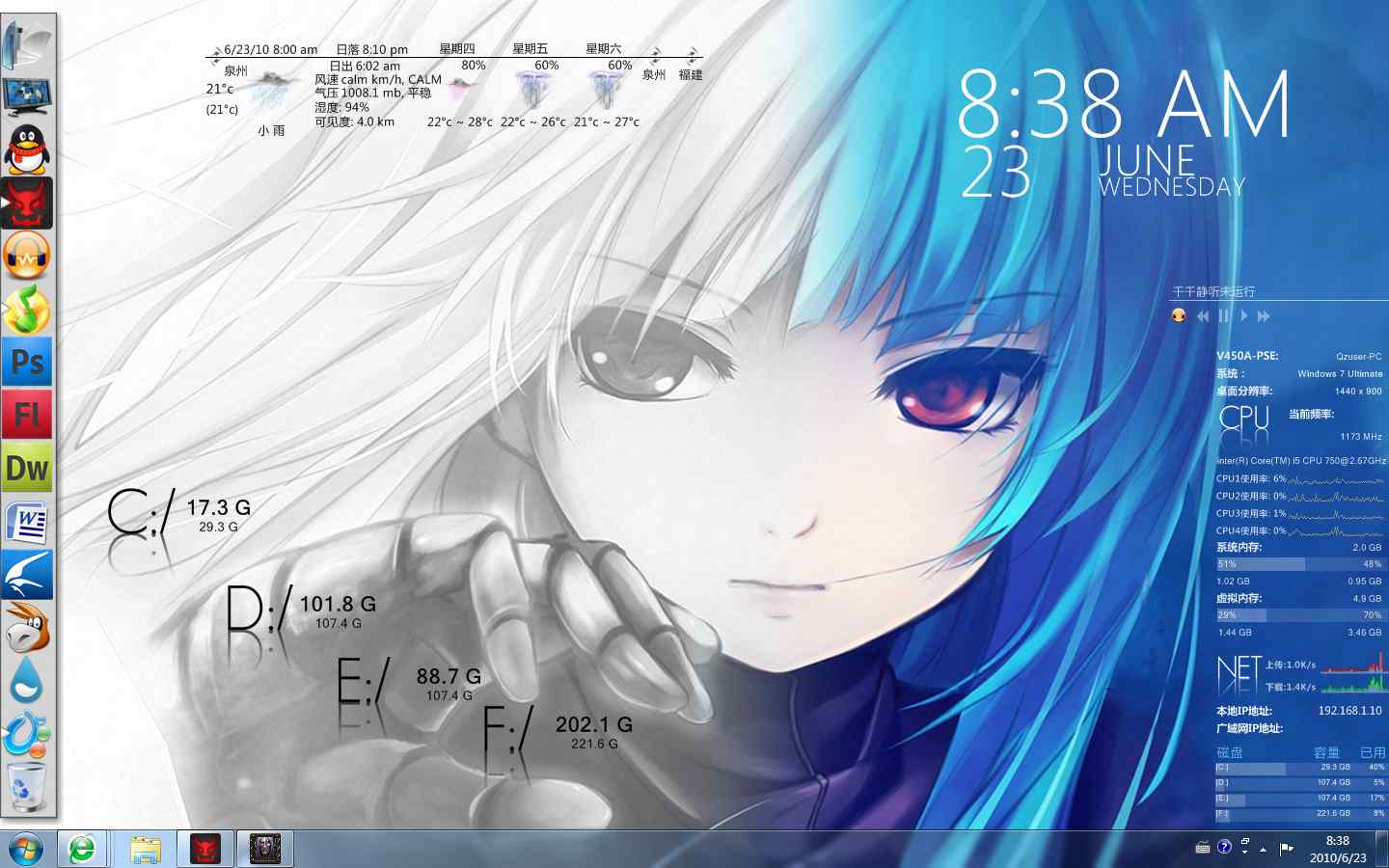
Task: Launch the green music note app in dock
Action: (x=27, y=309)
